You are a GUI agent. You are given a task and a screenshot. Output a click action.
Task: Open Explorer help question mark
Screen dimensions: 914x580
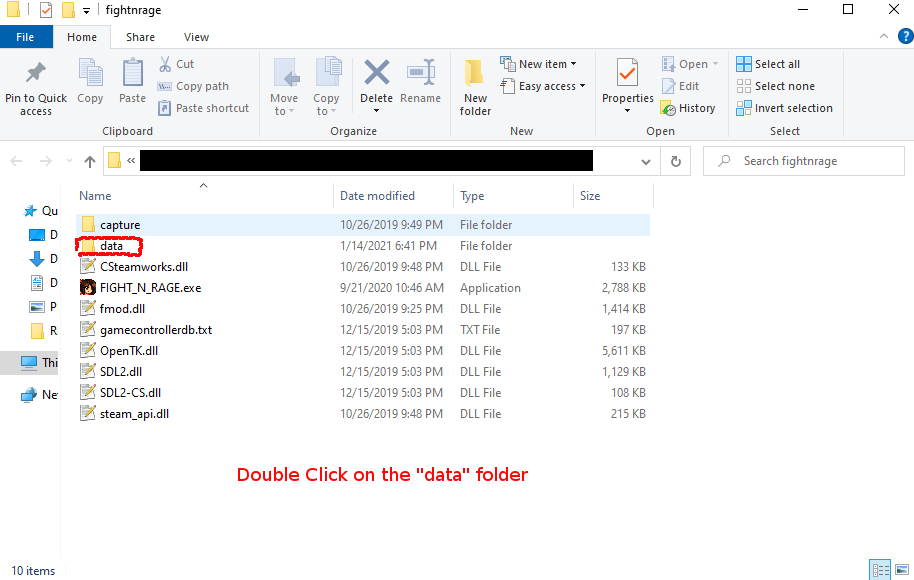906,37
